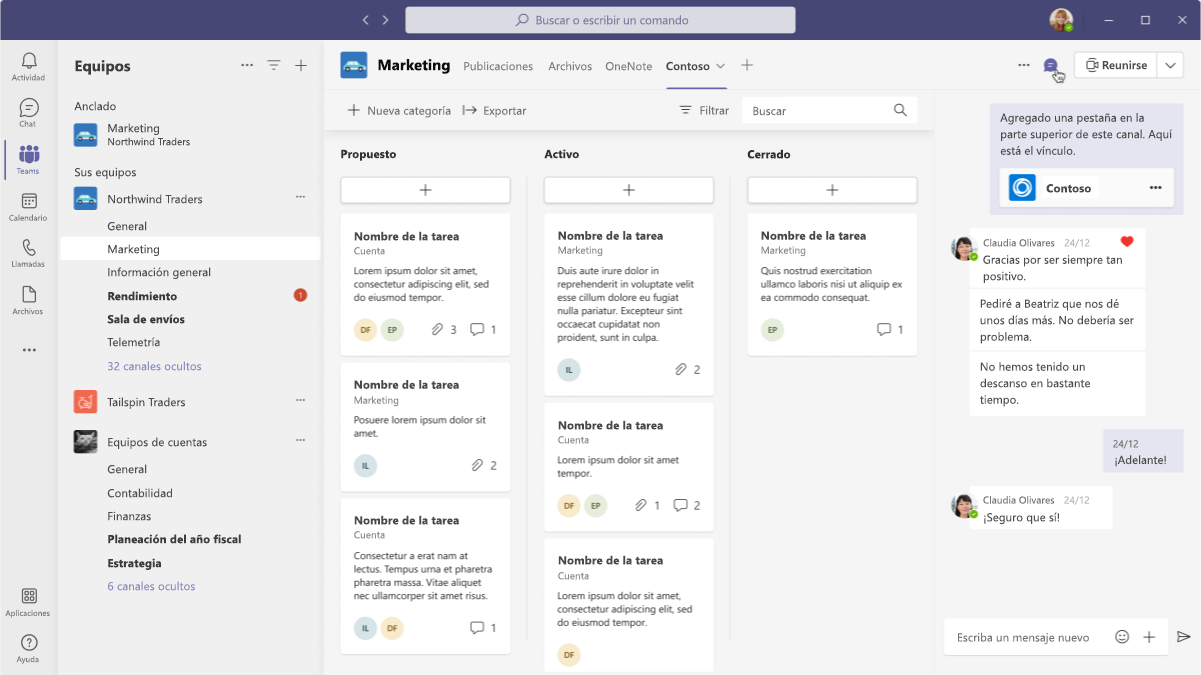Open channel more options ellipsis near Reunirse
The height and width of the screenshot is (675, 1201).
[1024, 65]
